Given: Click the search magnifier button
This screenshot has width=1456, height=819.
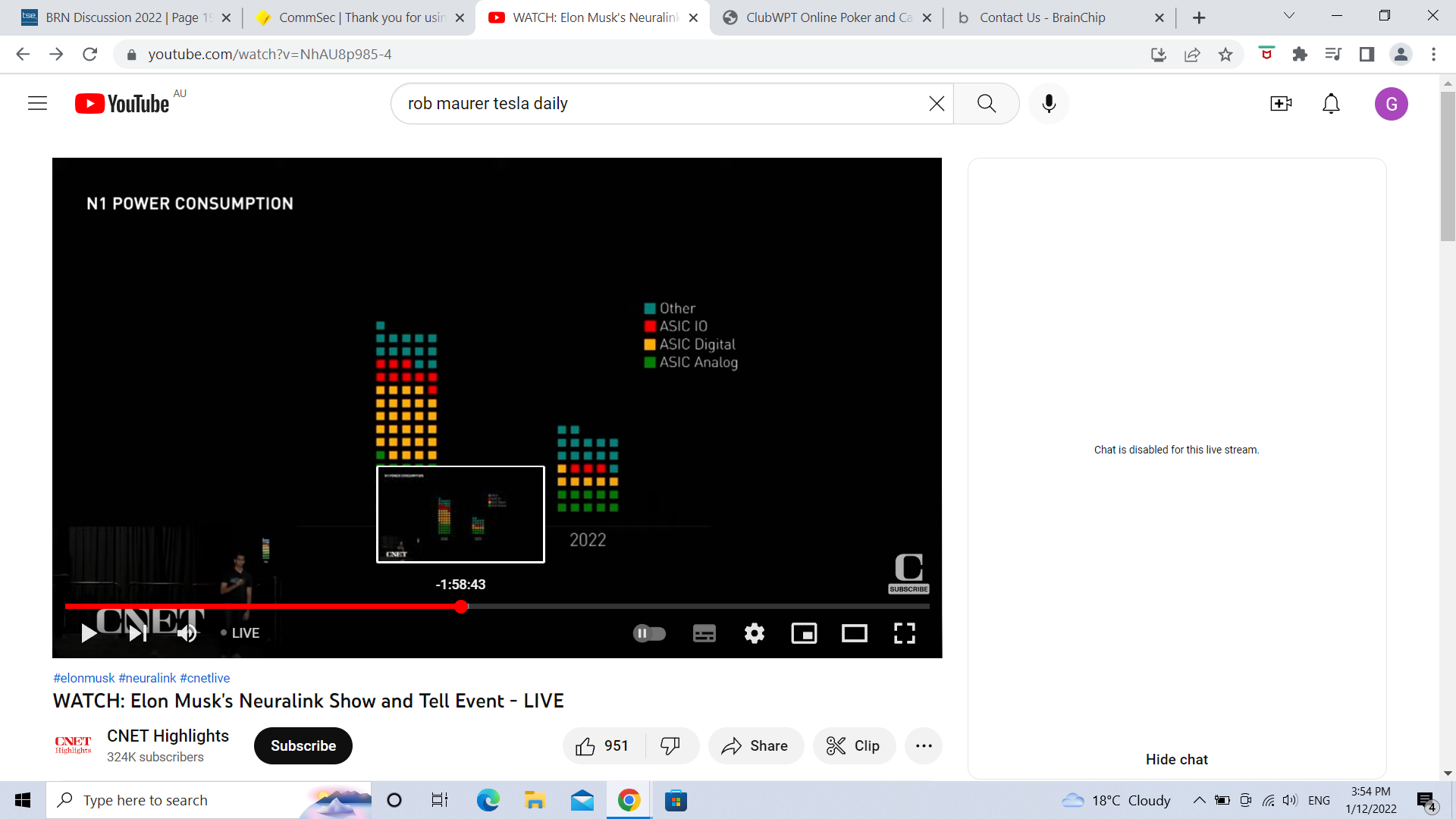Looking at the screenshot, I should (x=986, y=103).
